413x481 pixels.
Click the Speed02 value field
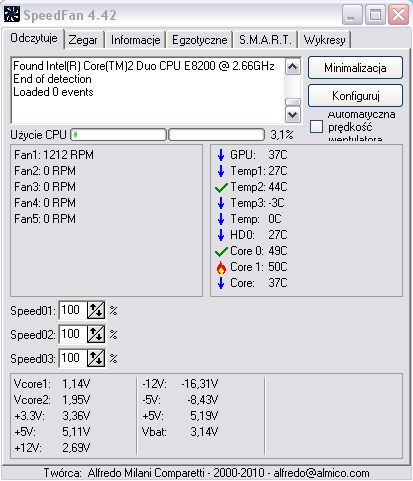(73, 334)
